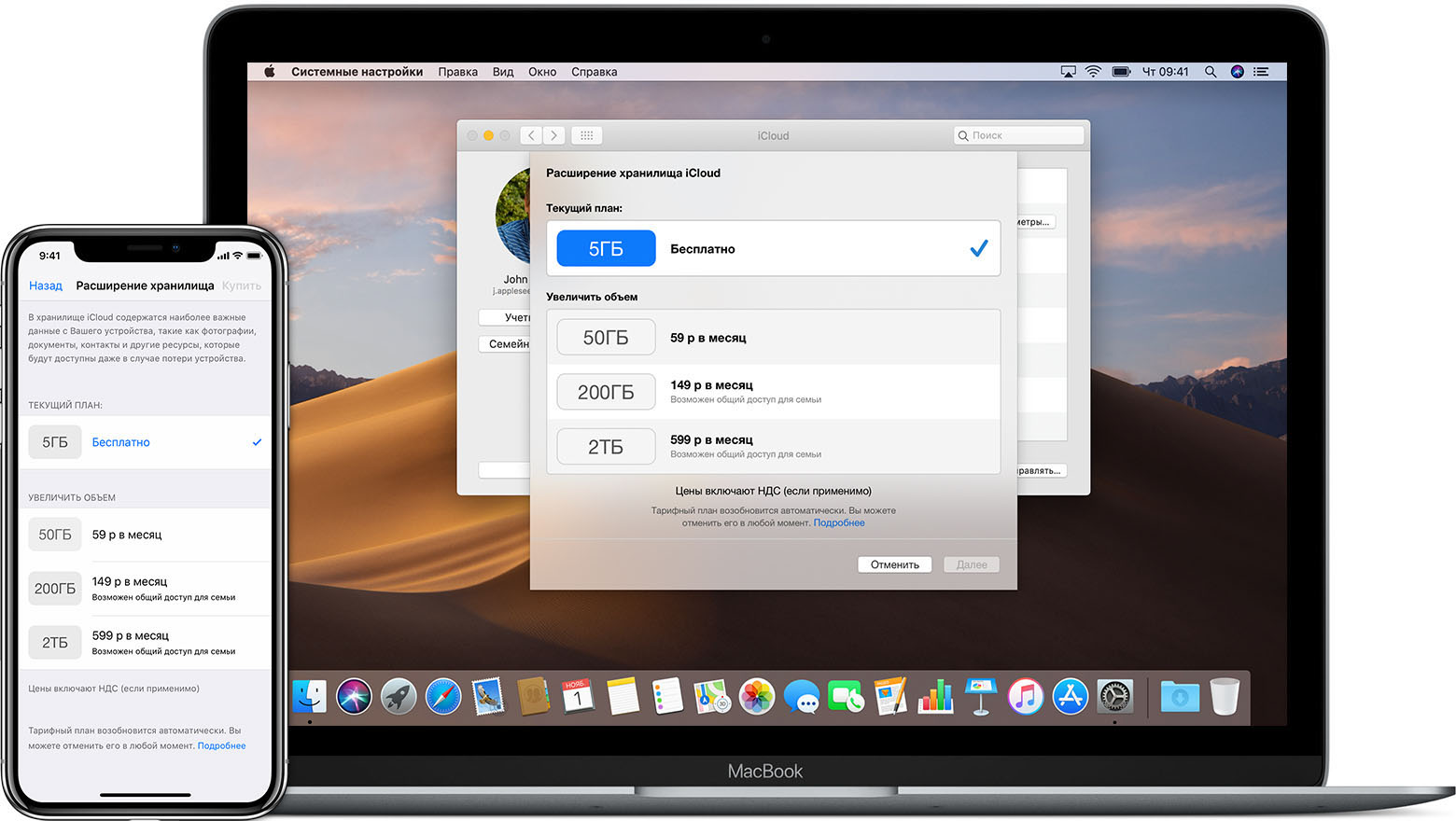Click Siri icon in the menu bar
Image resolution: width=1456 pixels, height=821 pixels.
click(x=1237, y=72)
